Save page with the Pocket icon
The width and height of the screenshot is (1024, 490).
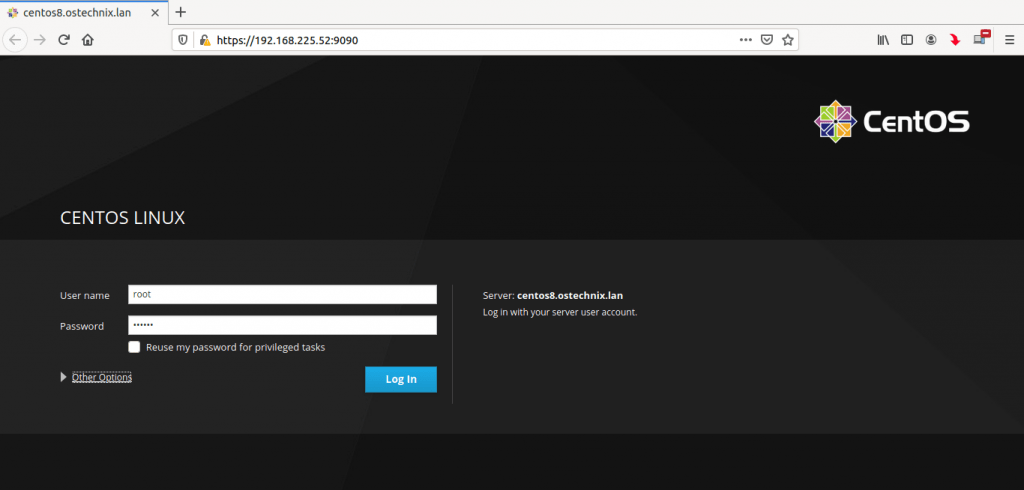pos(767,40)
